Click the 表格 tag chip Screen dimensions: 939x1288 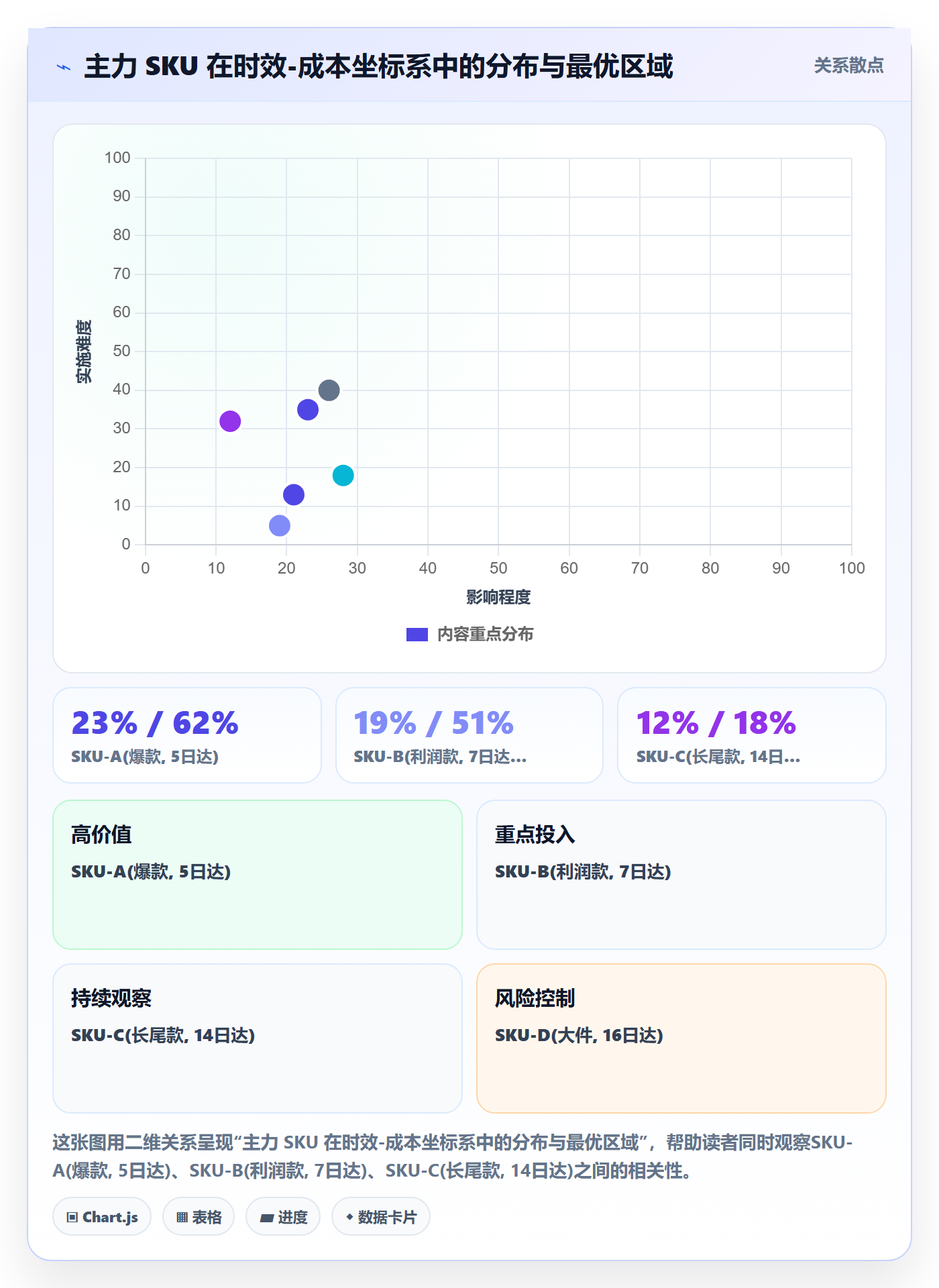tap(199, 1216)
